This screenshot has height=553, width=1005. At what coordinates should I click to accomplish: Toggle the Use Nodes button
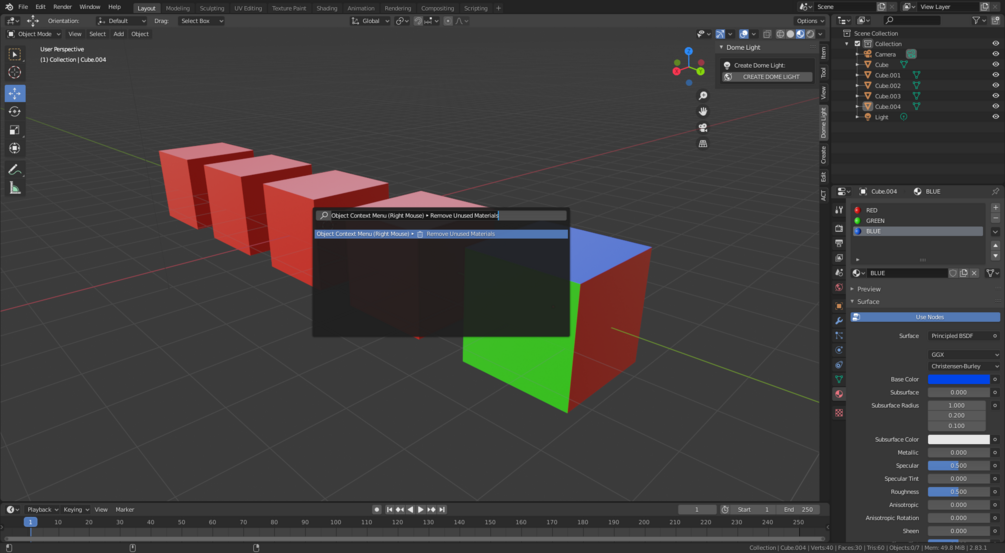925,317
